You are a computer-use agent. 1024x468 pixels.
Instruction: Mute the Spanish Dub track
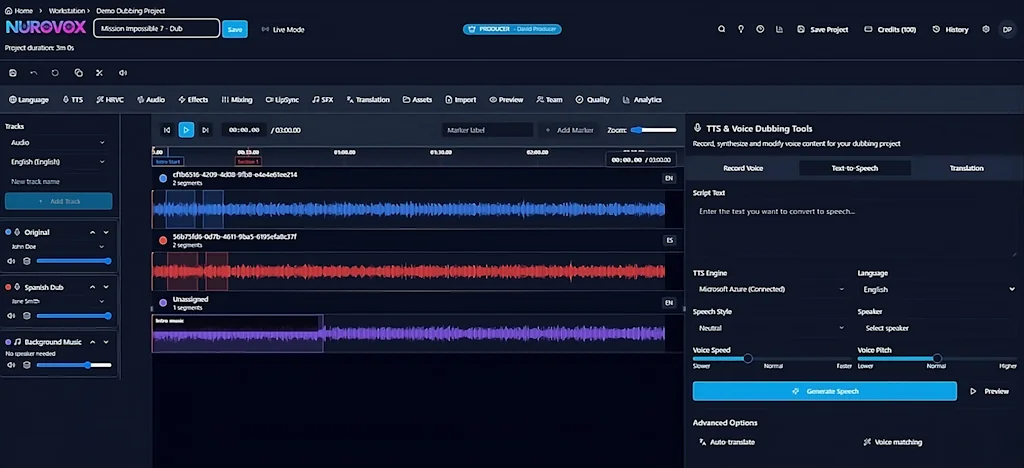point(11,316)
